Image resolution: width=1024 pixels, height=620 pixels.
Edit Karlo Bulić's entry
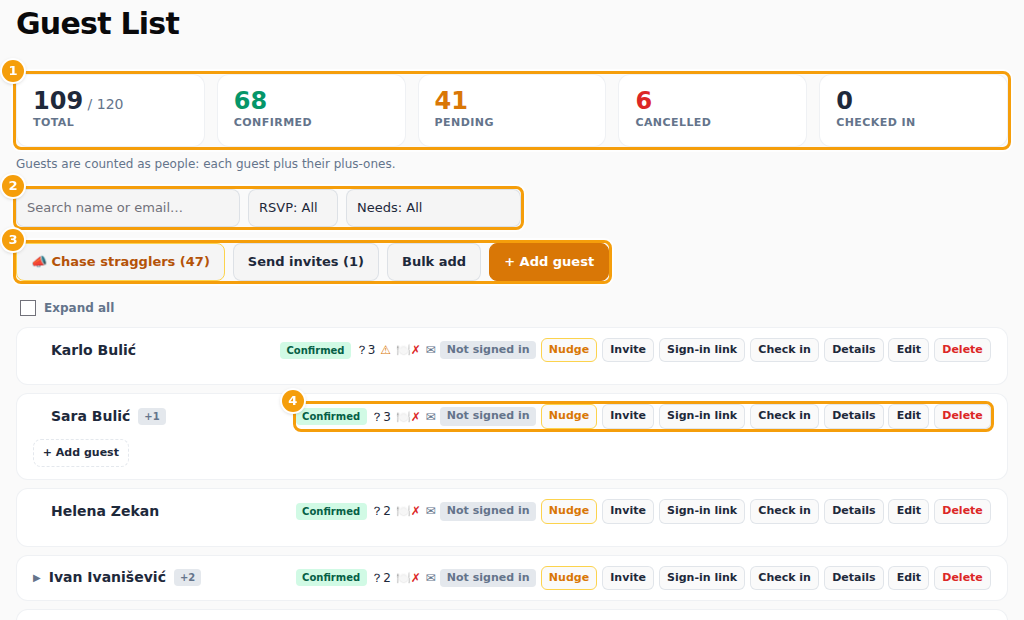point(908,350)
